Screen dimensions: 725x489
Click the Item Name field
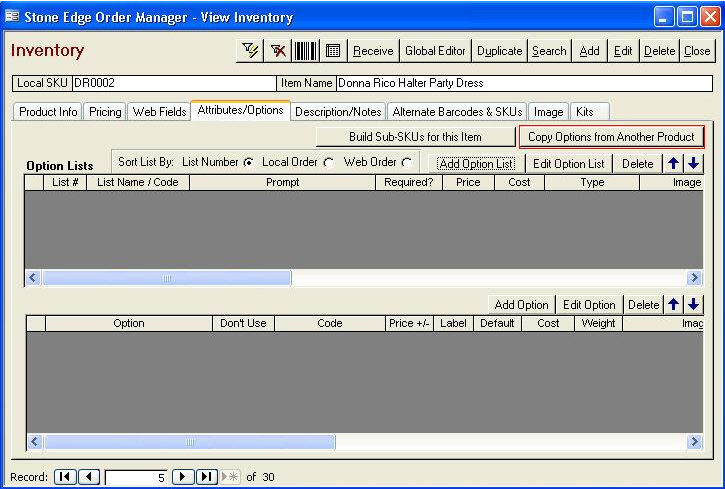pyautogui.click(x=524, y=83)
